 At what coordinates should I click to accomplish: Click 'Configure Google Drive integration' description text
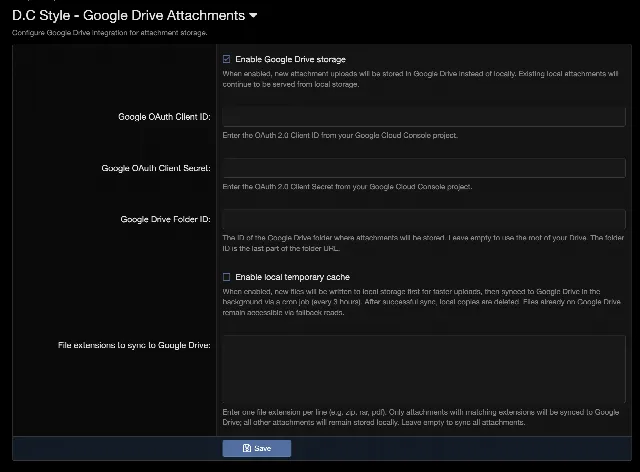pyautogui.click(x=109, y=33)
